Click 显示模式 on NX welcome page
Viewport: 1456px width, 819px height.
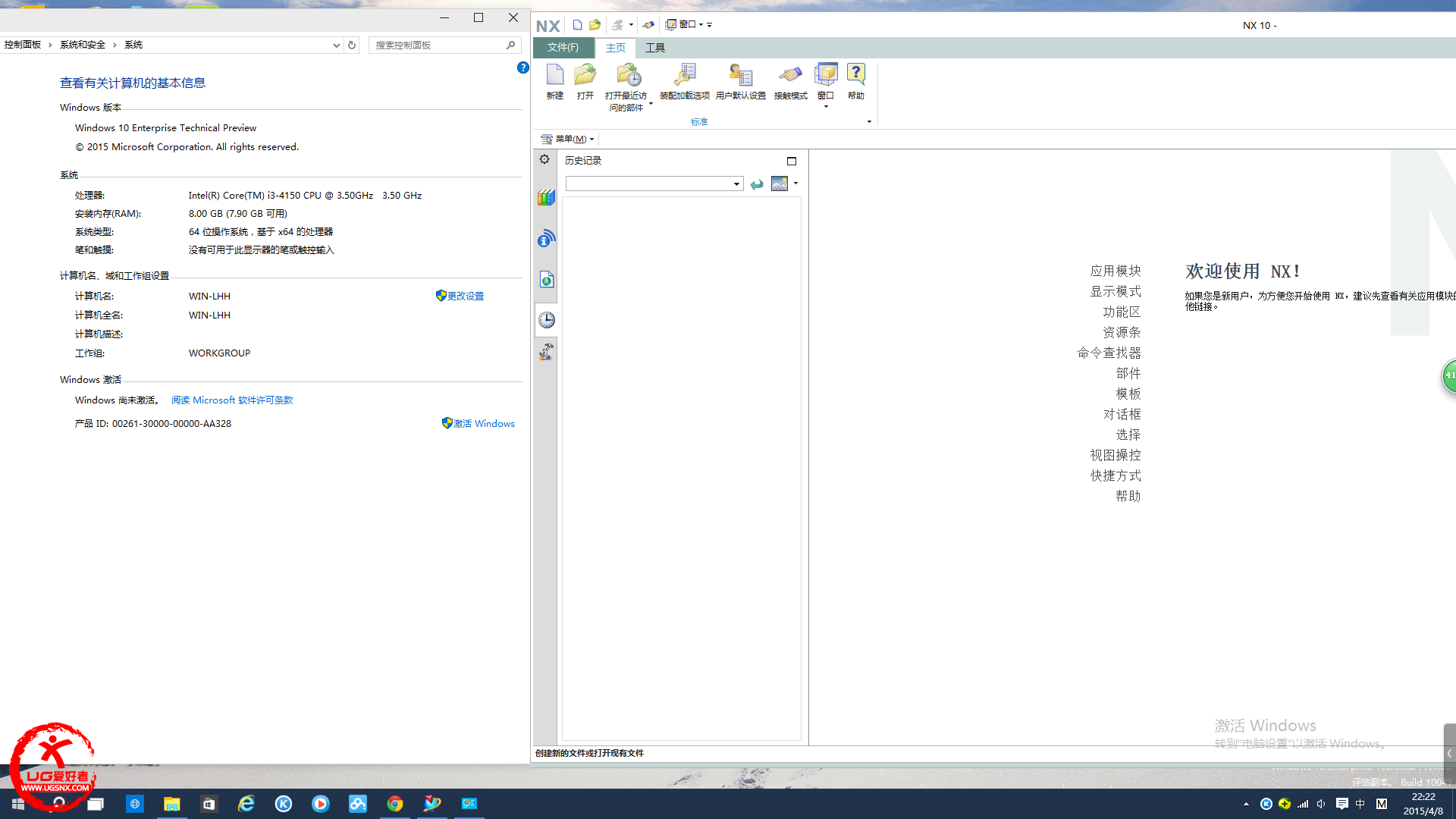point(1116,291)
